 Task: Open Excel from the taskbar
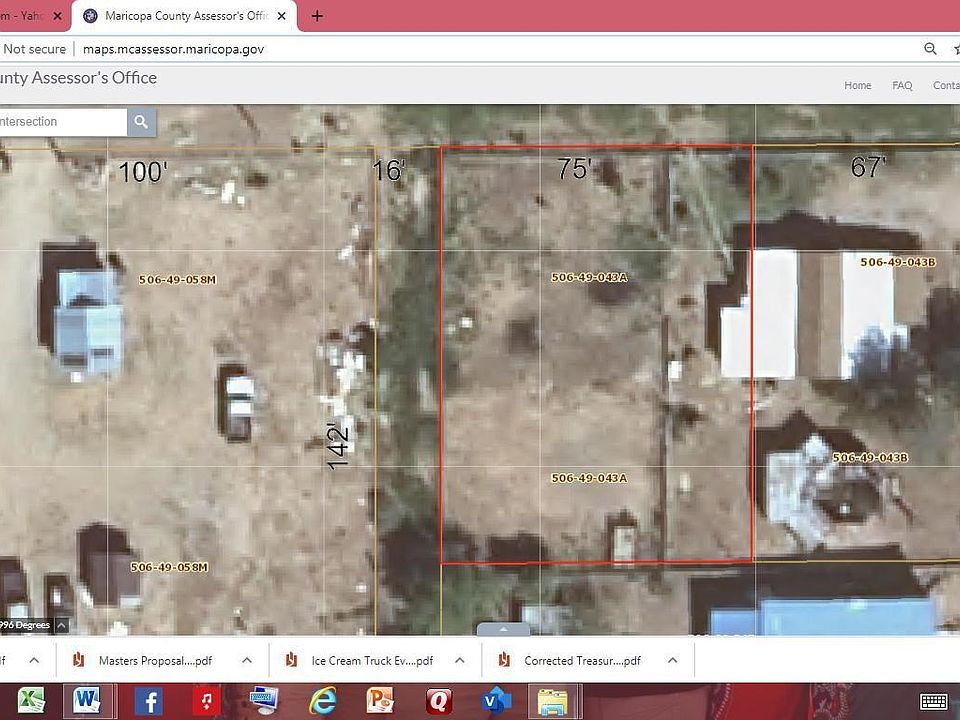31,700
